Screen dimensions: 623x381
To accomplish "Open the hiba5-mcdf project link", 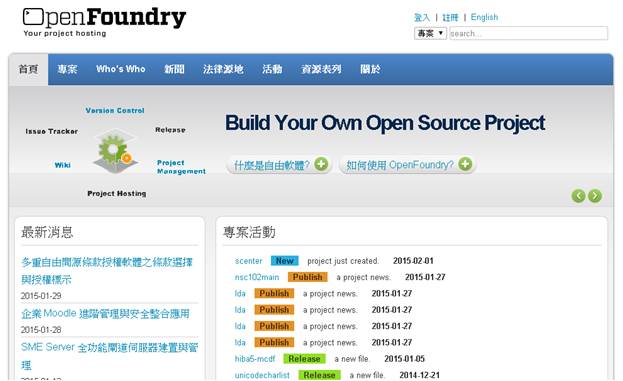I will (255, 359).
